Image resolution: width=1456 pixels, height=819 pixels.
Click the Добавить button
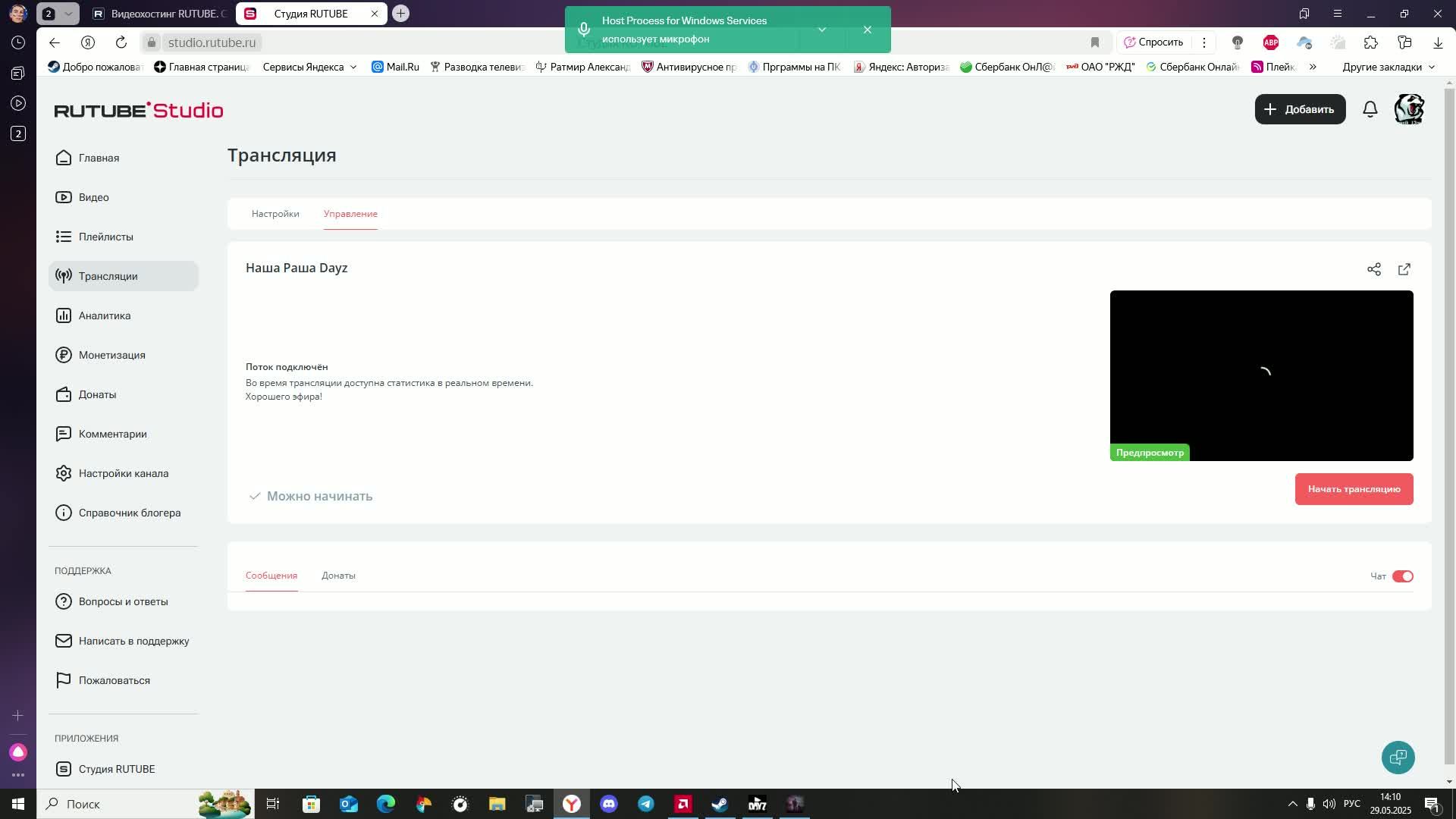point(1300,109)
